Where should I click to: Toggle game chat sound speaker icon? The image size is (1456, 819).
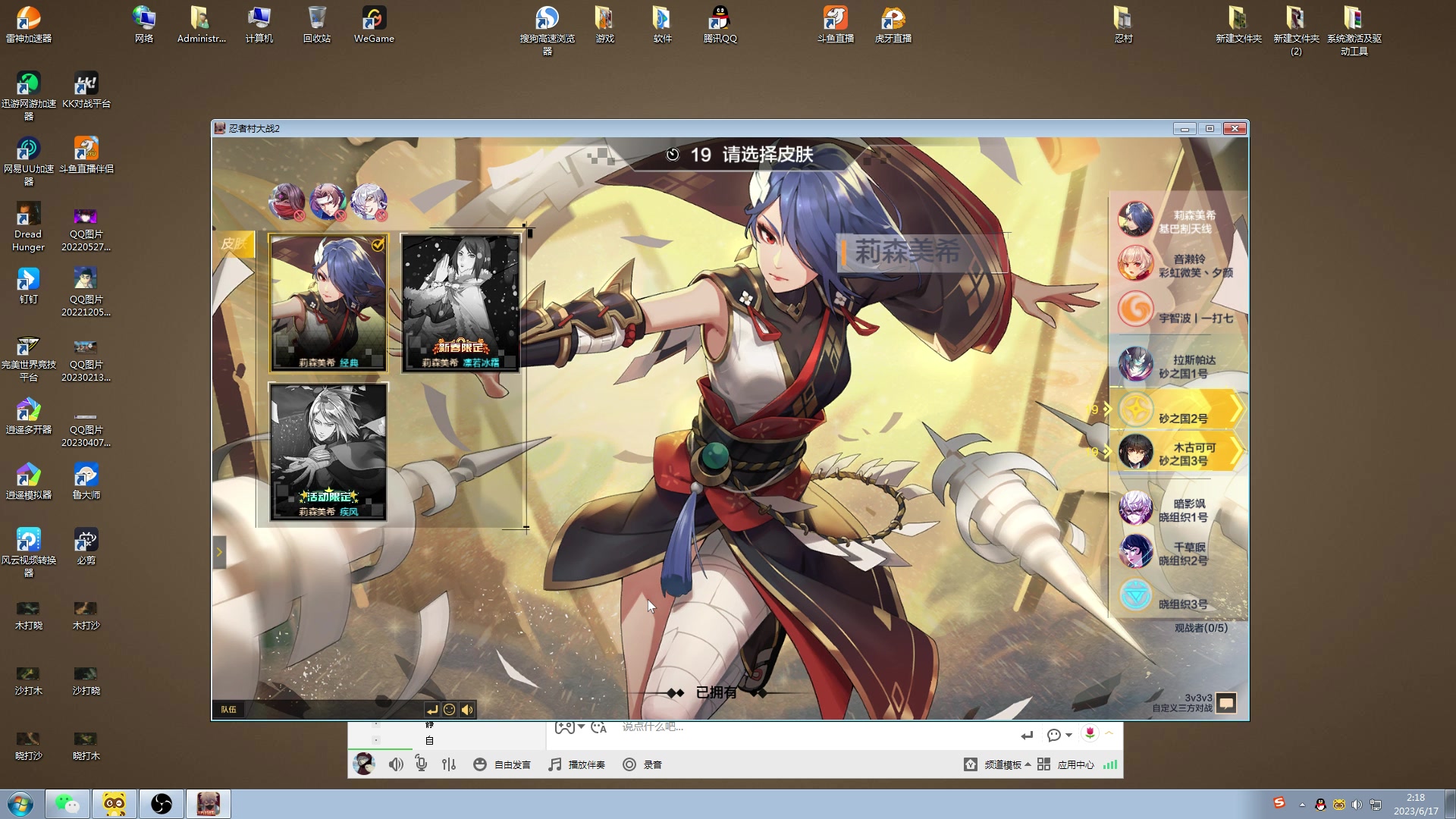[x=467, y=710]
